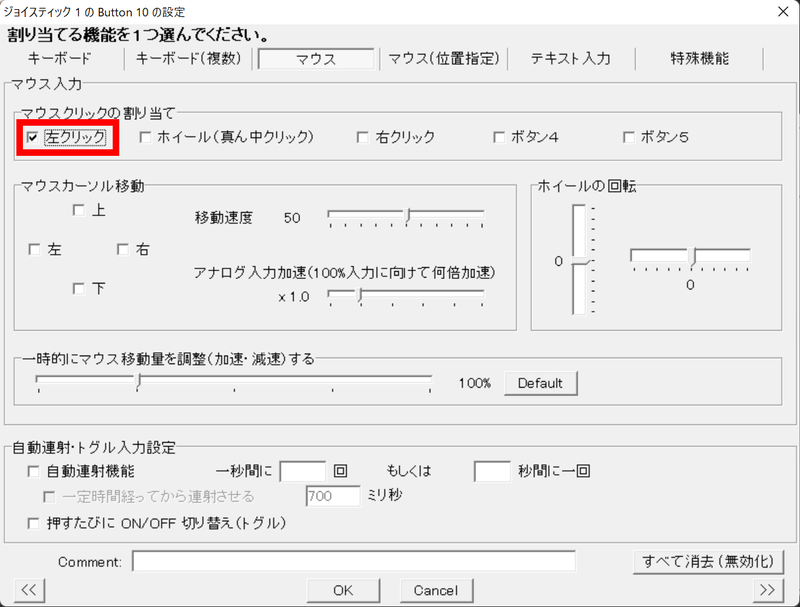Check 押すたびに ON/OFF 切り替え toggle option
Screen dimensions: 800x607
(33, 523)
